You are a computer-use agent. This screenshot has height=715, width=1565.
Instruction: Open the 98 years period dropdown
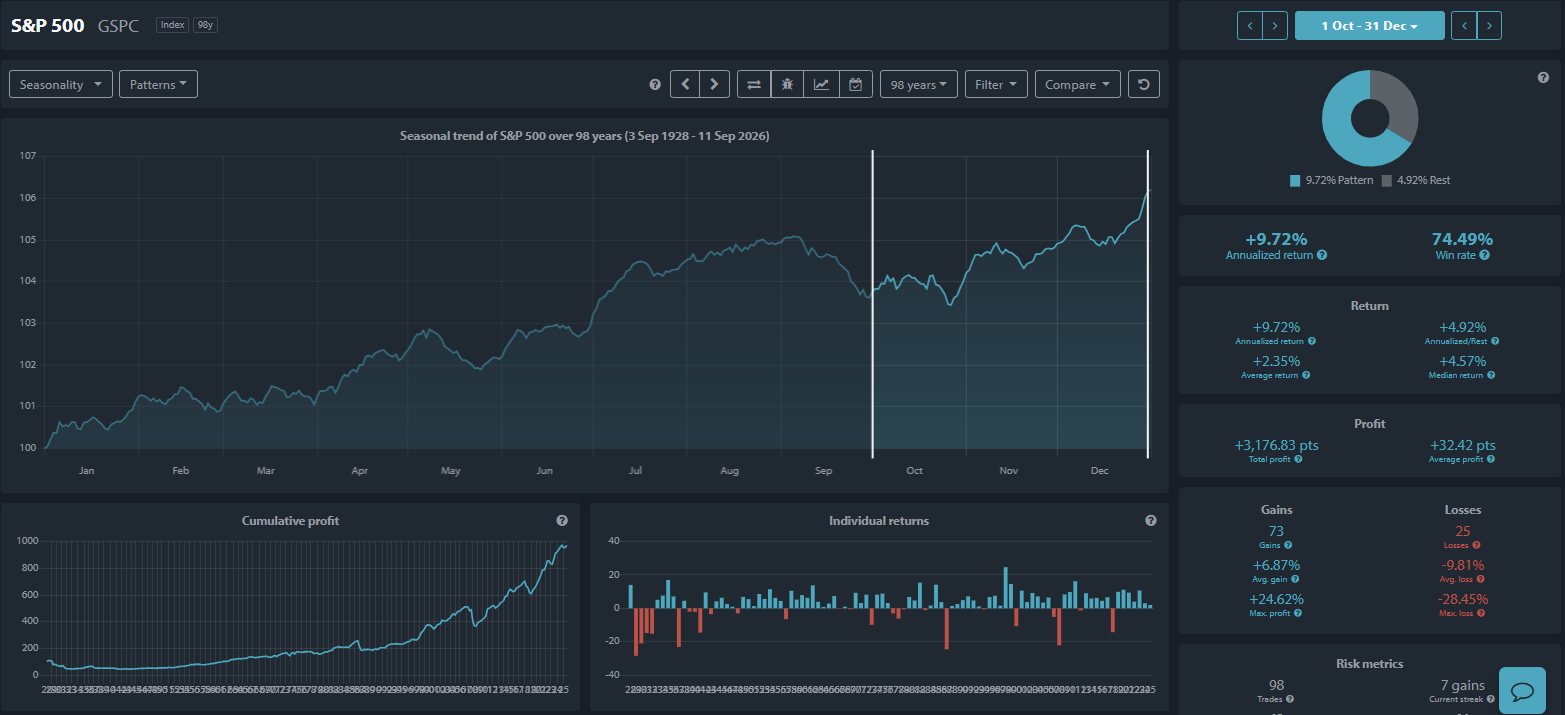tap(919, 85)
